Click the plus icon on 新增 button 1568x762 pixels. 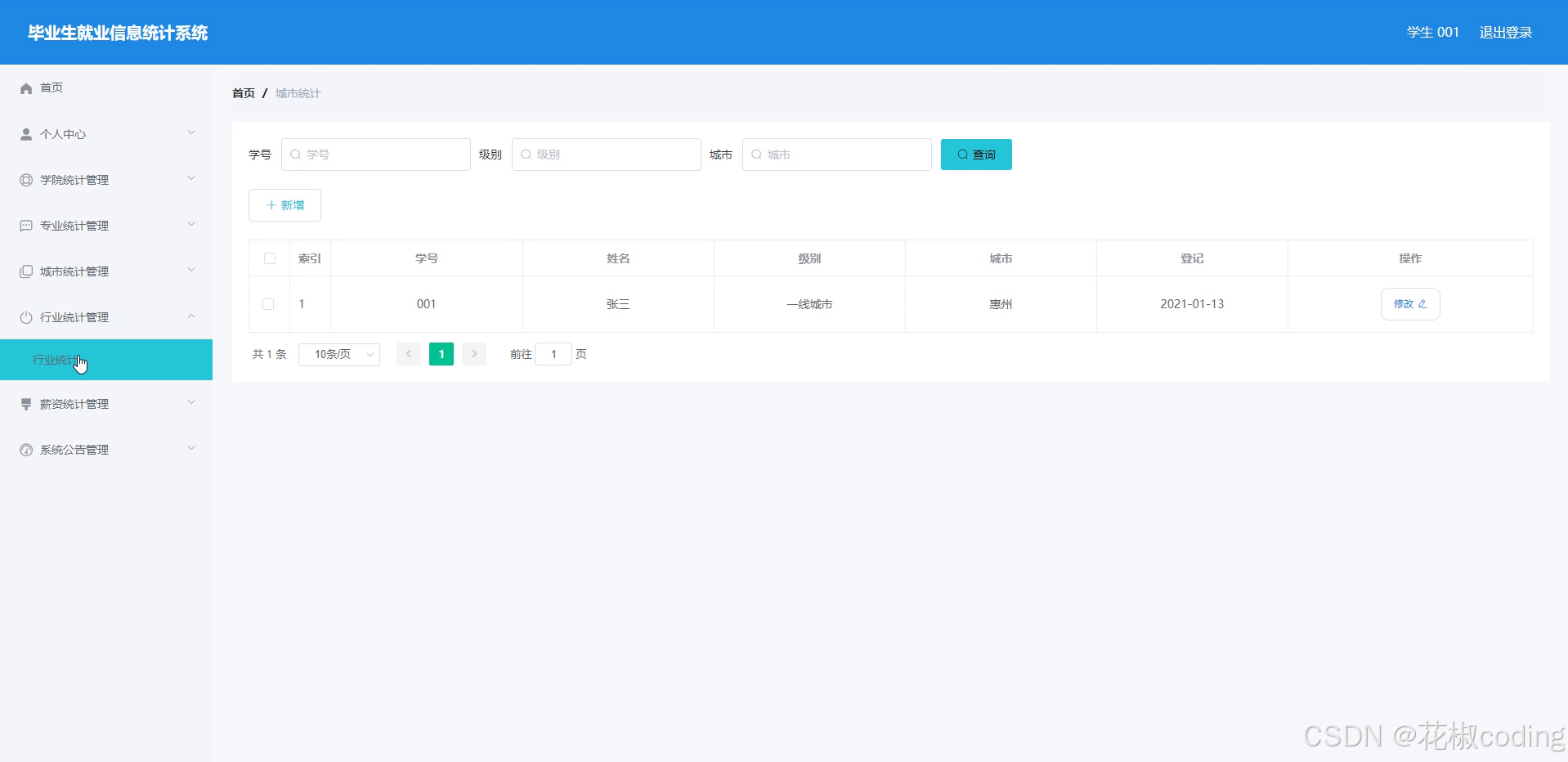271,205
